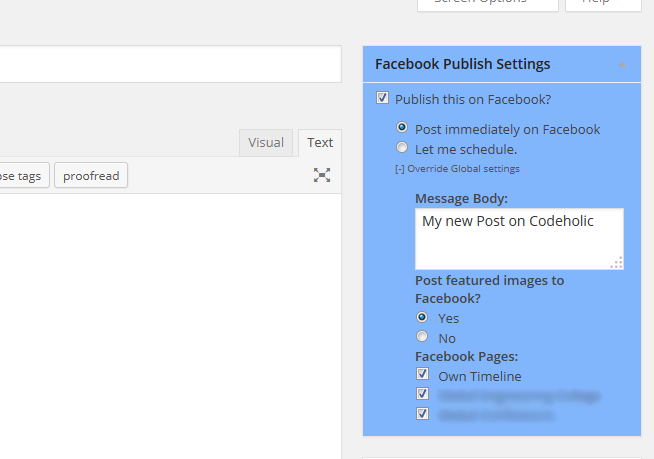654x459 pixels.
Task: Select Yes for posting featured images
Action: [x=422, y=317]
